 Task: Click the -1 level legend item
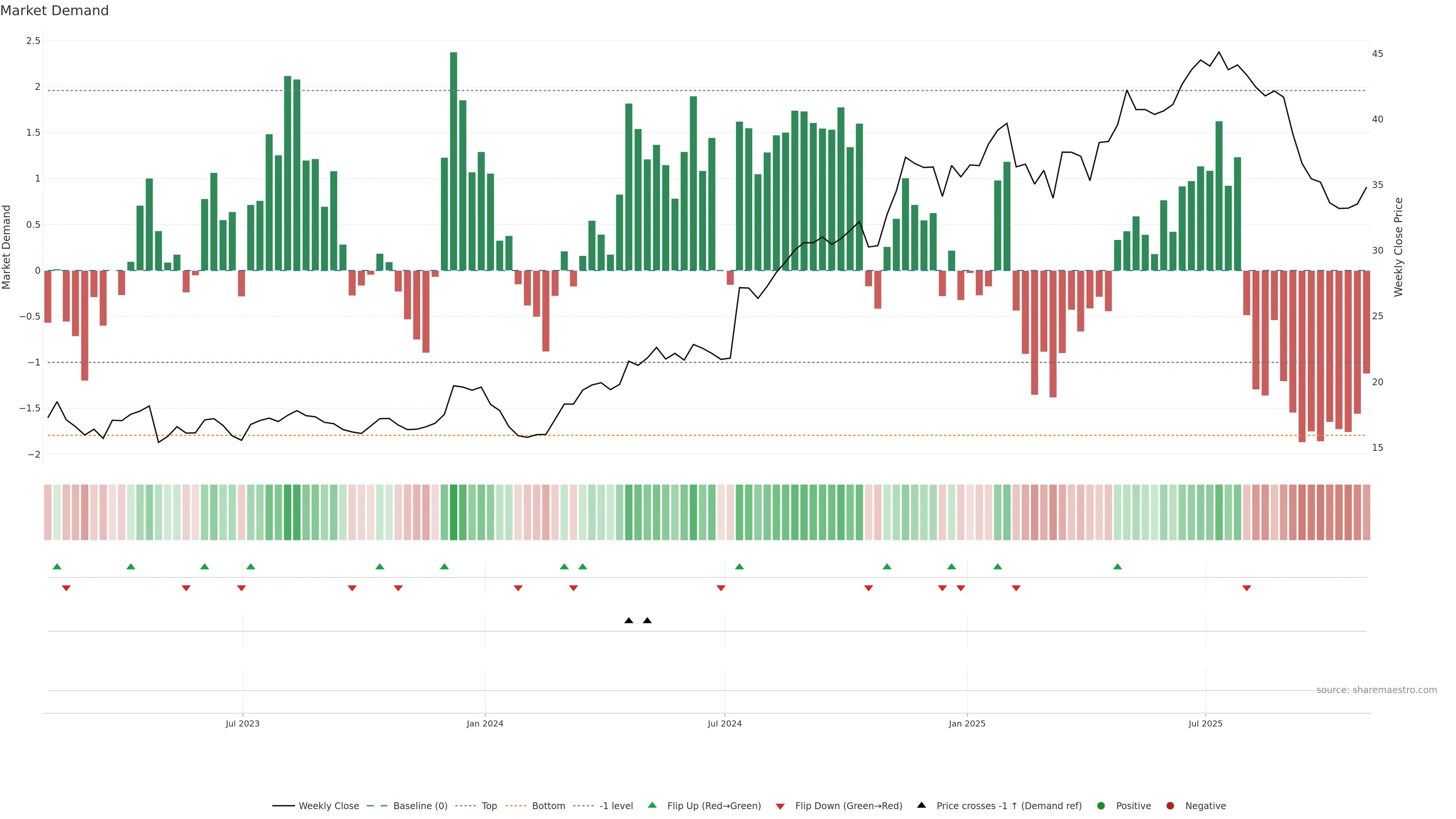[x=615, y=806]
